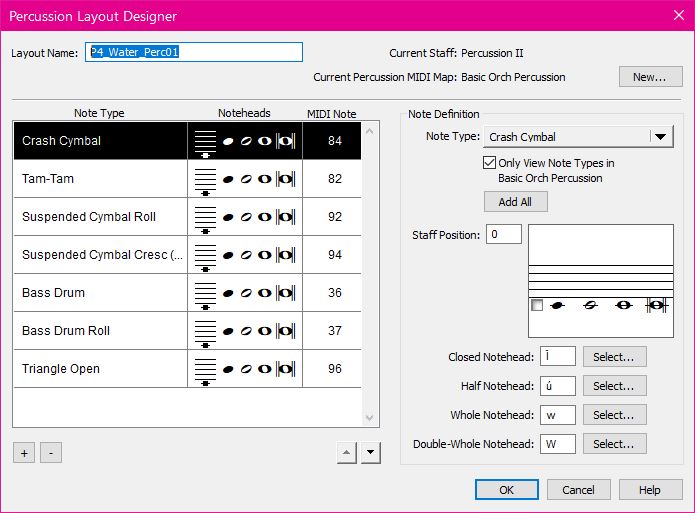
Task: Select the Bass Drum Roll row
Action: point(100,331)
